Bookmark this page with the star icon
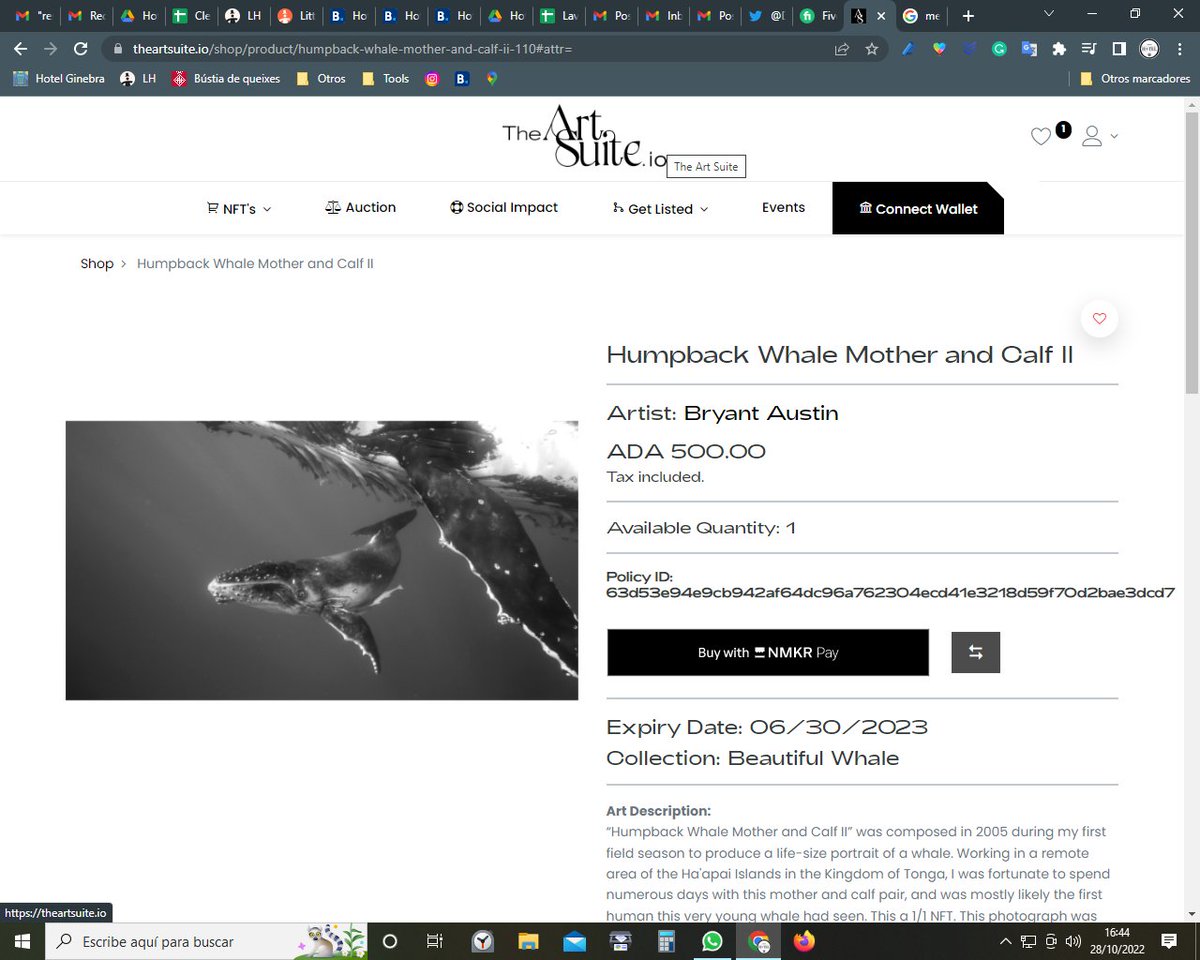The height and width of the screenshot is (960, 1200). [871, 49]
